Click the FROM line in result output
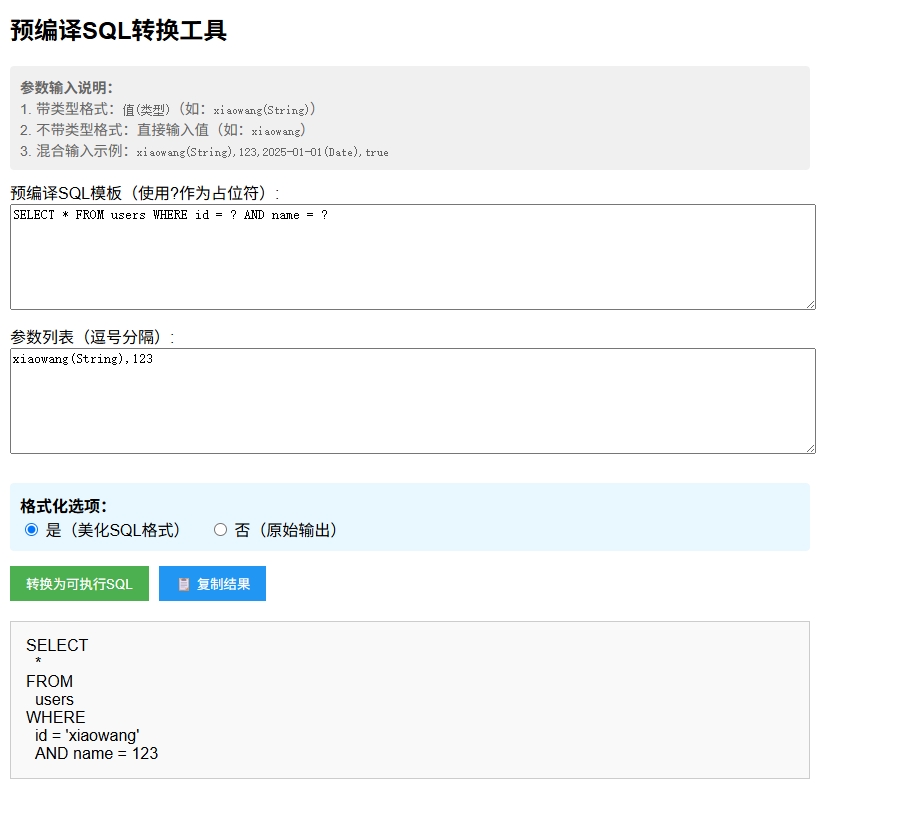 [x=49, y=681]
